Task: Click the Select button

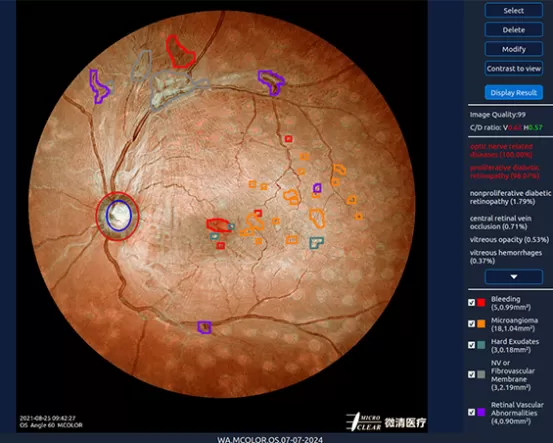Action: pos(514,11)
